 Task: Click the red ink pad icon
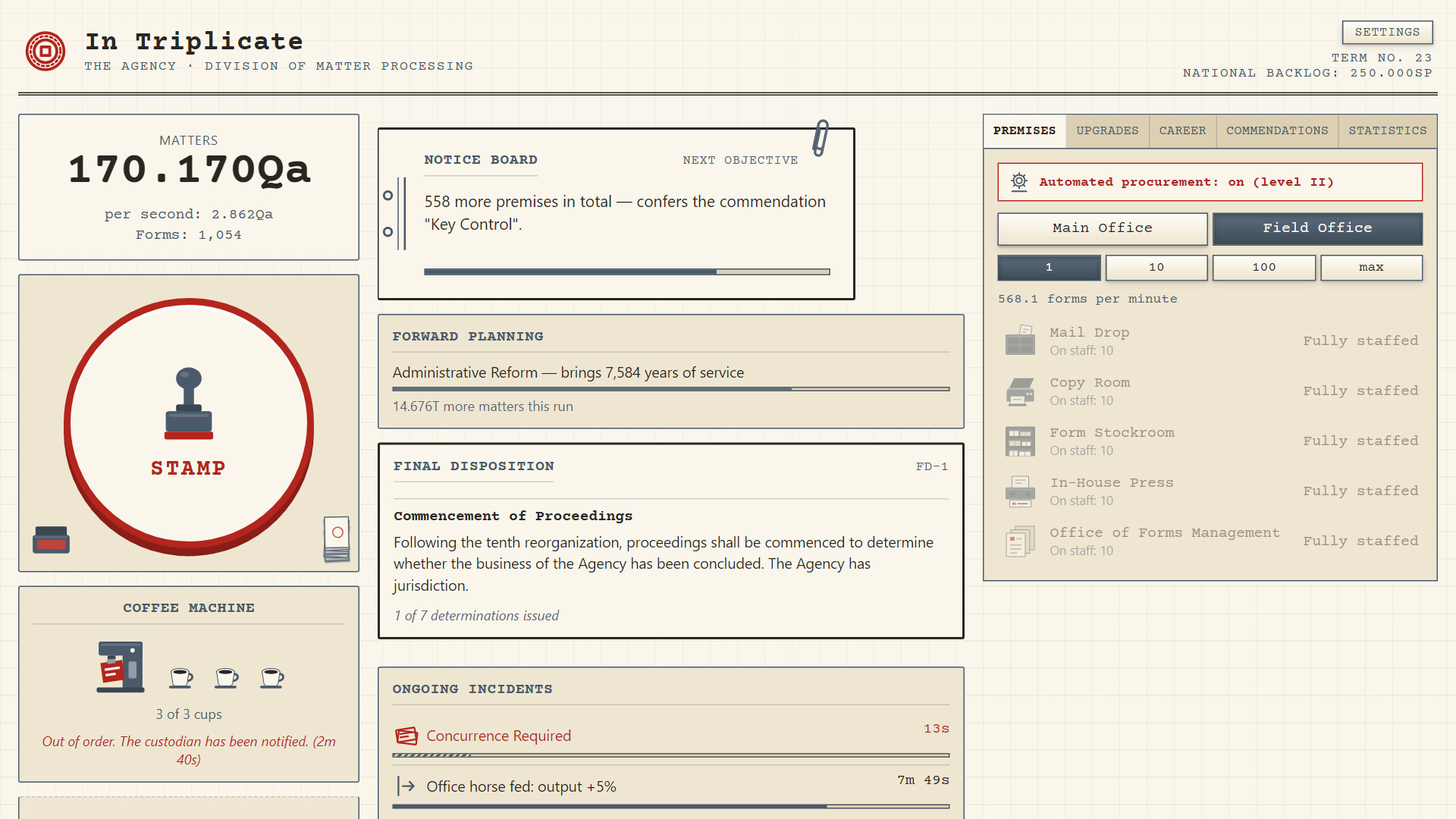51,539
